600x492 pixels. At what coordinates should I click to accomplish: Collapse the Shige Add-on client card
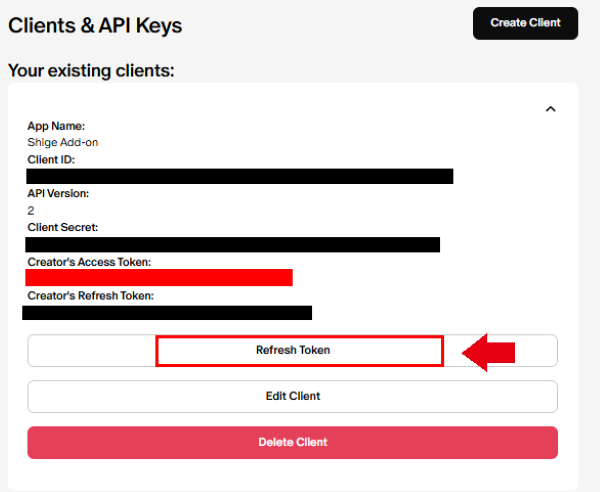tap(550, 109)
